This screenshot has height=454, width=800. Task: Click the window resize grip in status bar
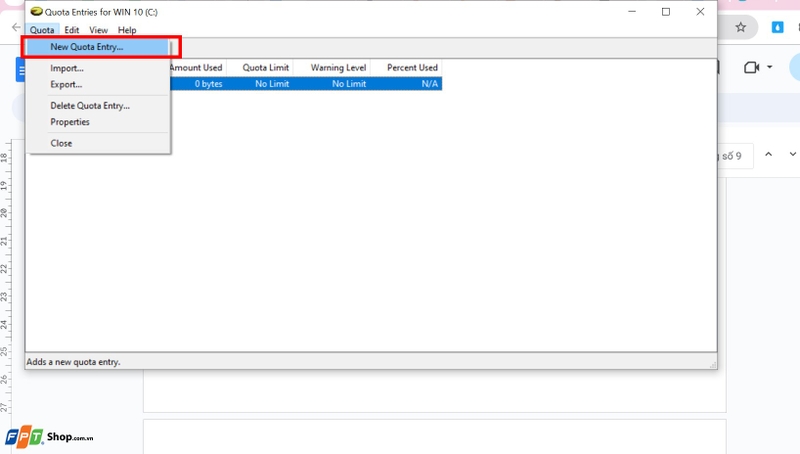click(713, 364)
